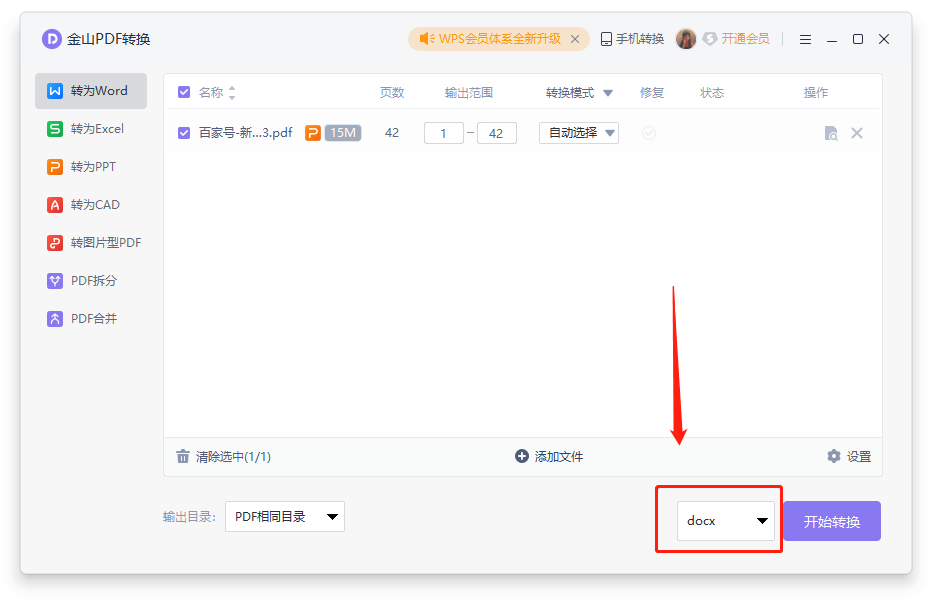Select PDF拆分 in sidebar
This screenshot has height=602, width=932.
coord(91,281)
